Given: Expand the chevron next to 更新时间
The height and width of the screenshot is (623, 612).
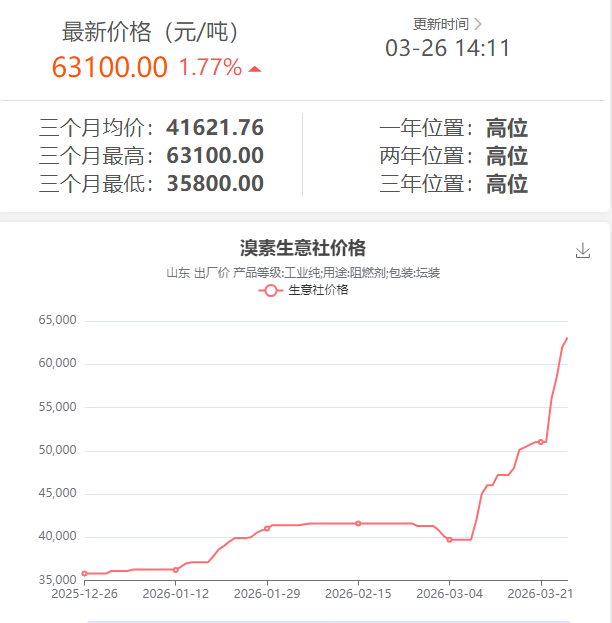Looking at the screenshot, I should pos(478,23).
